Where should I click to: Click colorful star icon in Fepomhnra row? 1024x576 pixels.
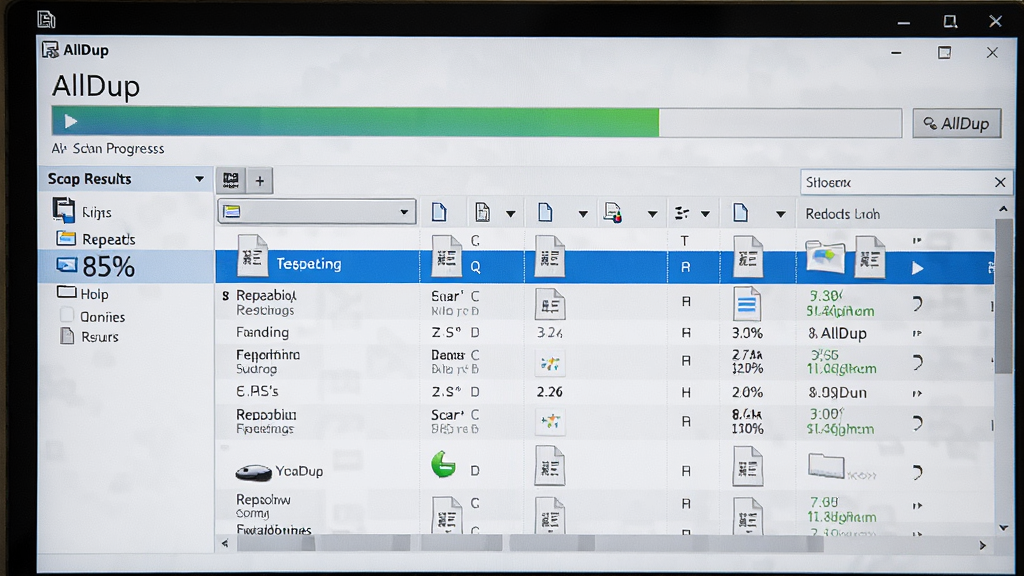(x=550, y=363)
